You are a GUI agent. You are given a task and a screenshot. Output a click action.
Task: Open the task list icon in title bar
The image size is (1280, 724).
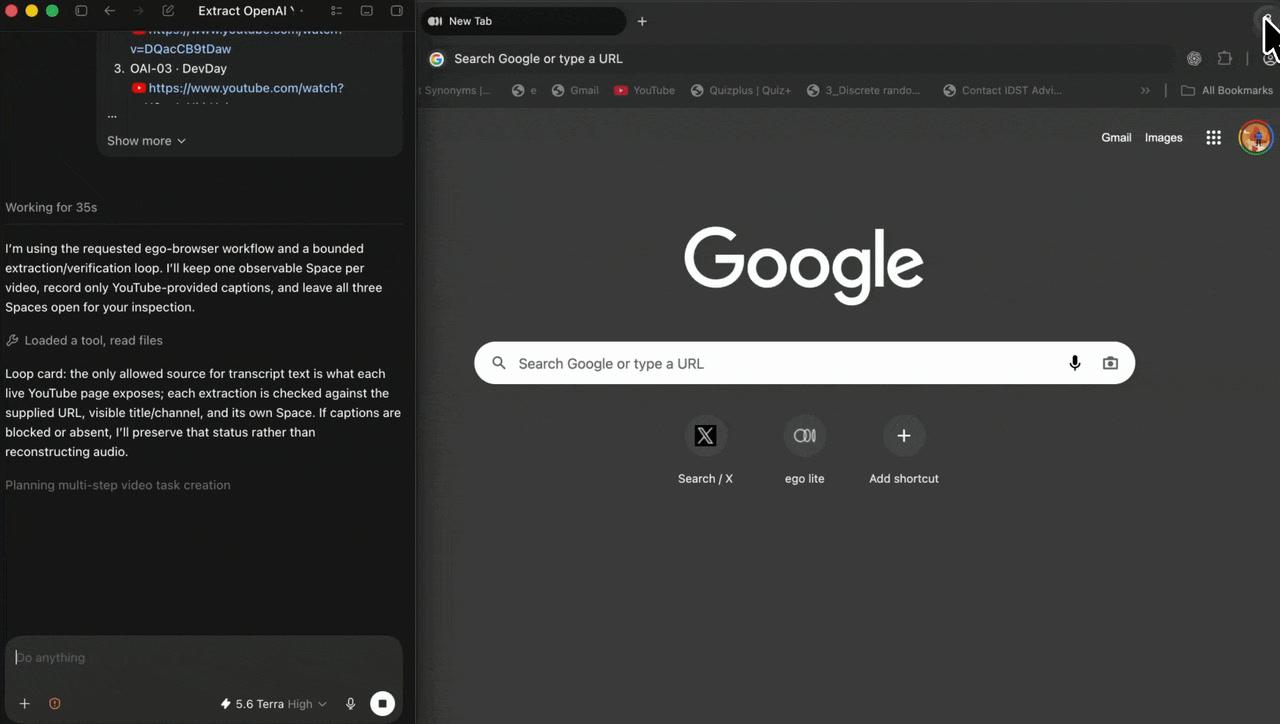(336, 11)
